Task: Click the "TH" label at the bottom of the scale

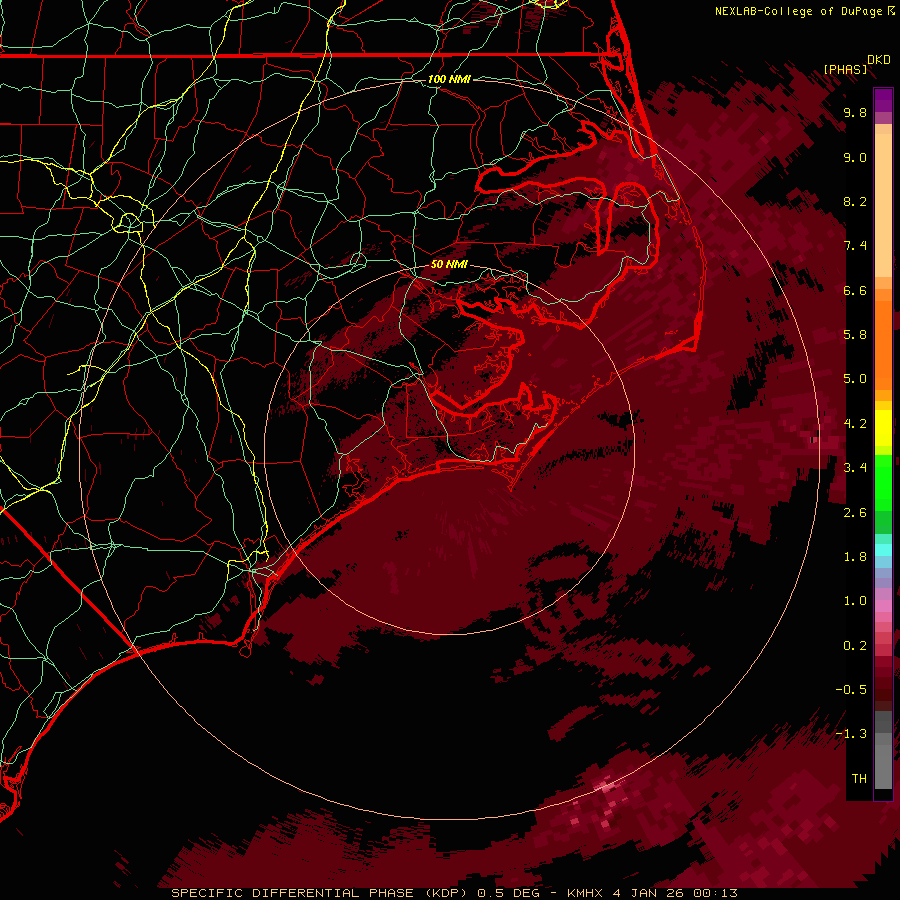Action: point(859,779)
